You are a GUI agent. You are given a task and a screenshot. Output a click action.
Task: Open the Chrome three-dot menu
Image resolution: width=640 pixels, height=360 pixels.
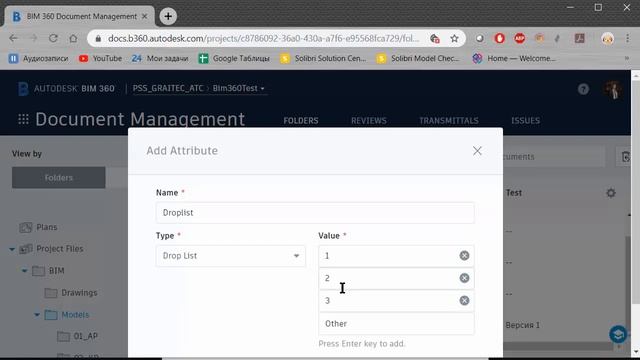click(627, 38)
